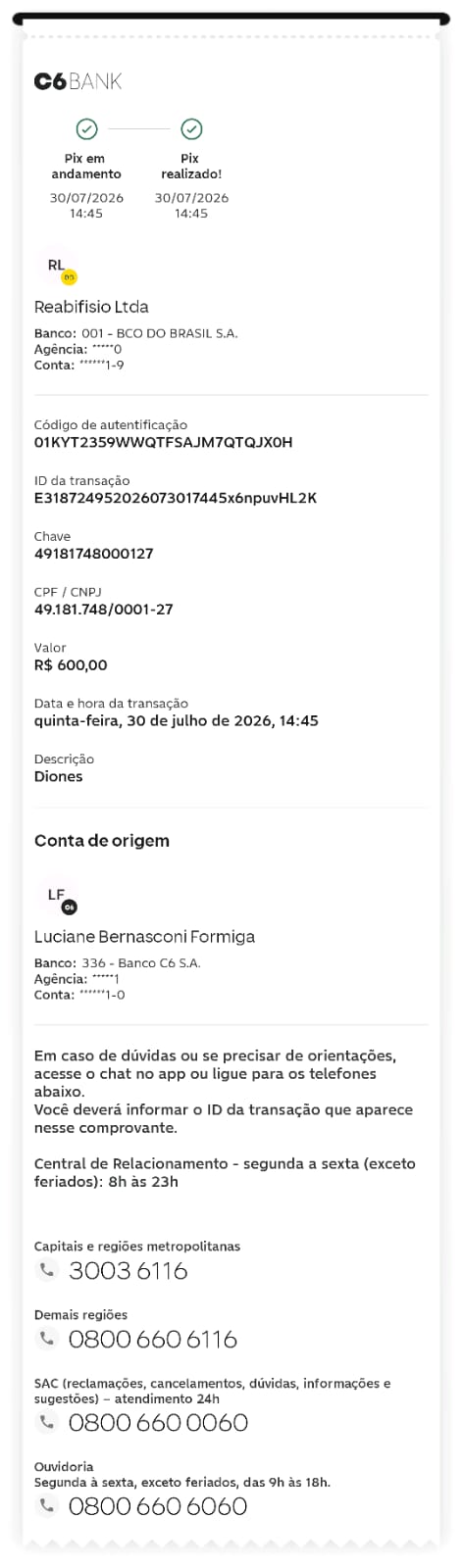Screen dimensions: 463x1568
Task: Click phone icon beside 3003 6116
Action: coord(46,1270)
